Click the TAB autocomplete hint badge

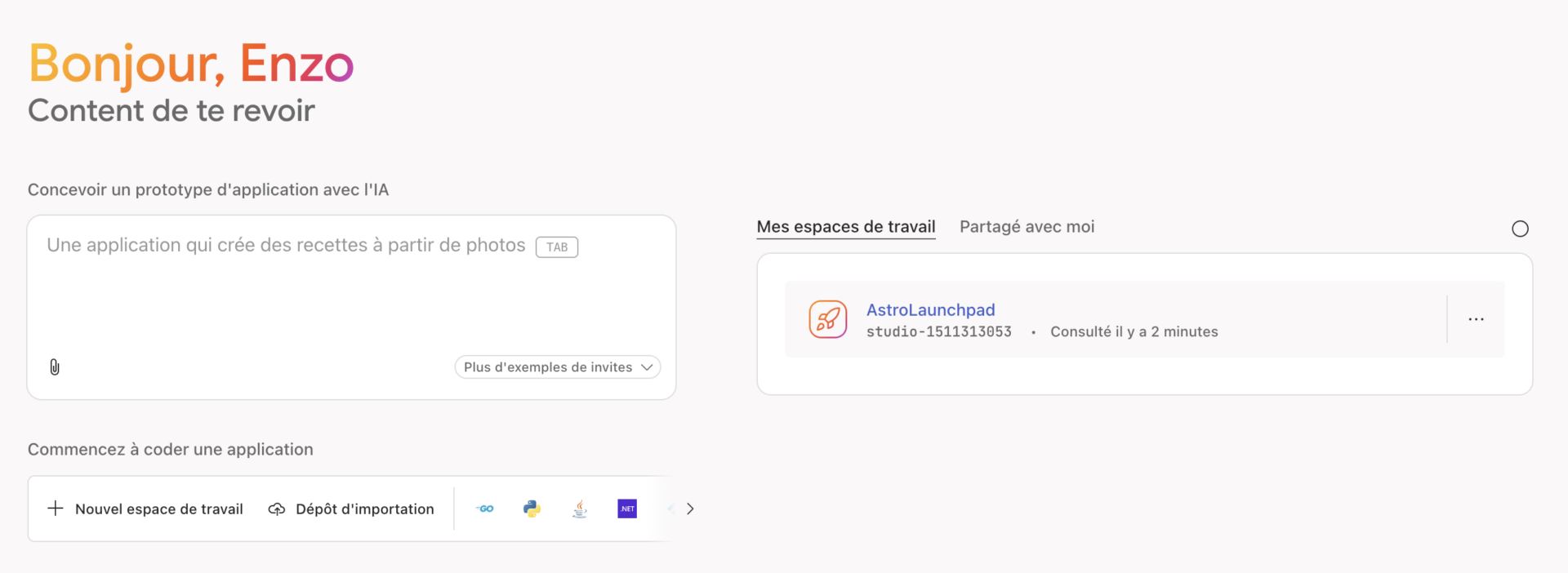pos(557,247)
